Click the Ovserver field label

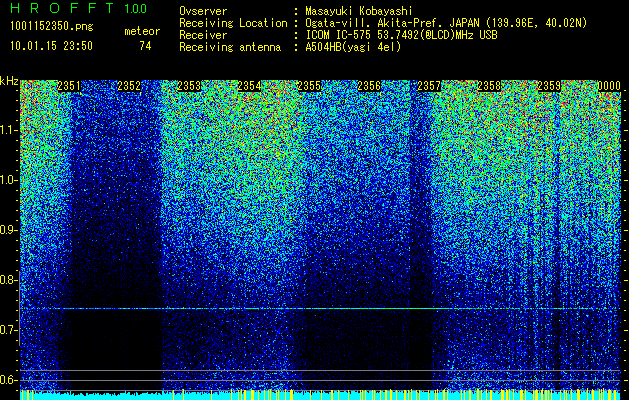point(203,11)
